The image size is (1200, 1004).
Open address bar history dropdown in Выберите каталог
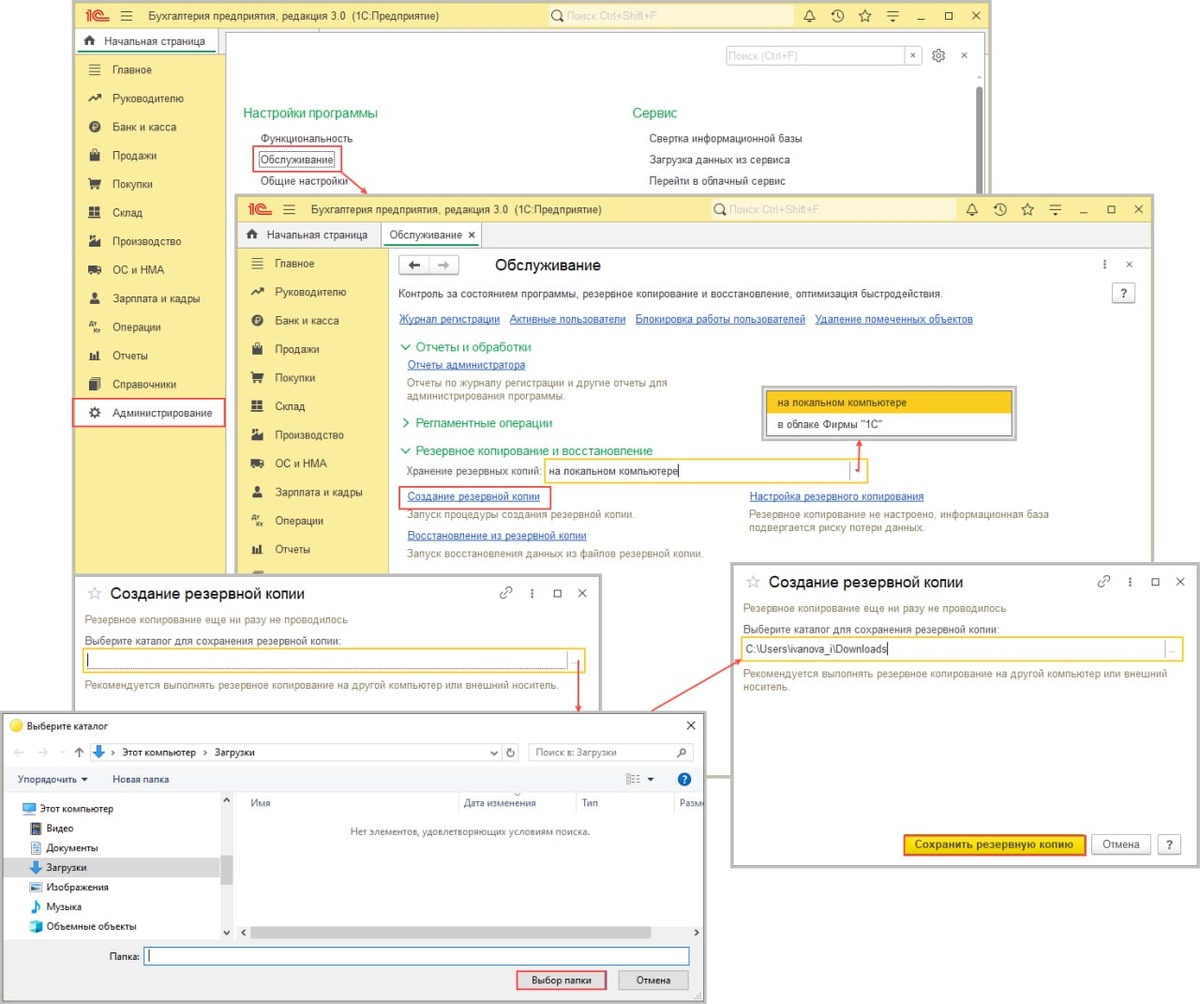pos(493,752)
